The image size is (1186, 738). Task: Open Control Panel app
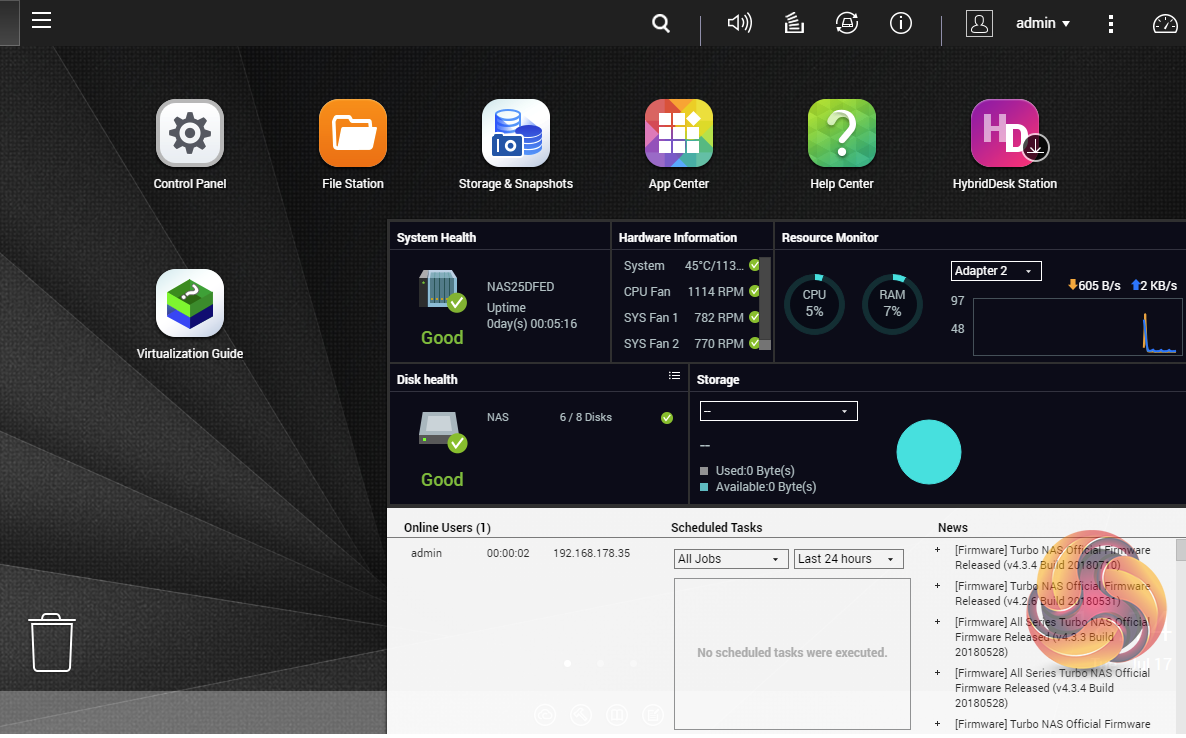[190, 145]
